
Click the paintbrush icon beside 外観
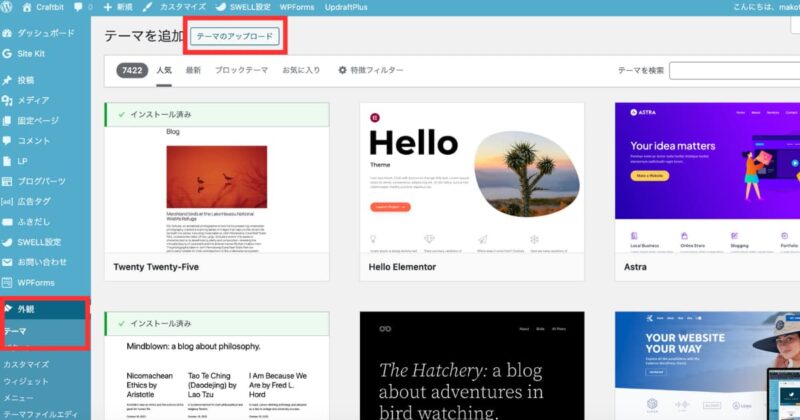point(8,309)
